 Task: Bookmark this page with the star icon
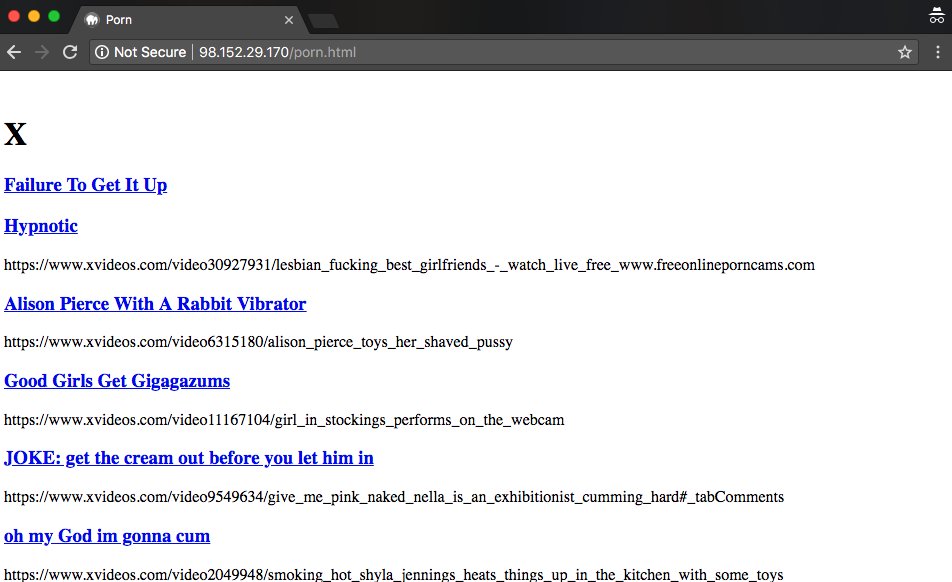(x=905, y=52)
